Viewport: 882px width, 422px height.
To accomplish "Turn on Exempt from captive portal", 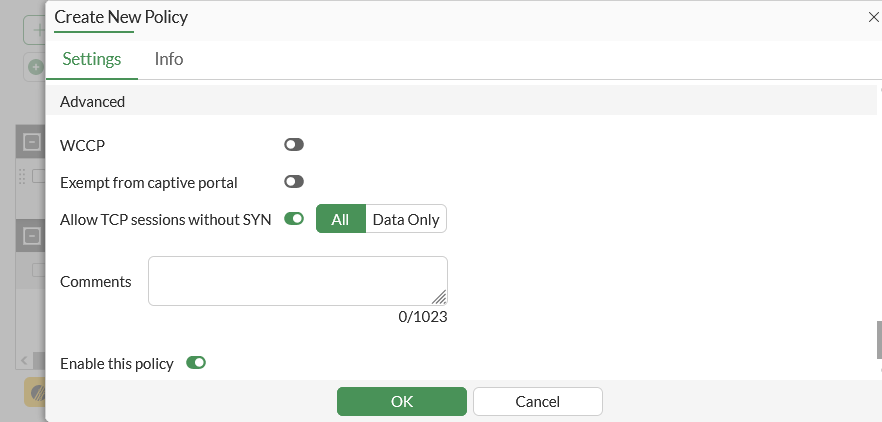I will (293, 182).
